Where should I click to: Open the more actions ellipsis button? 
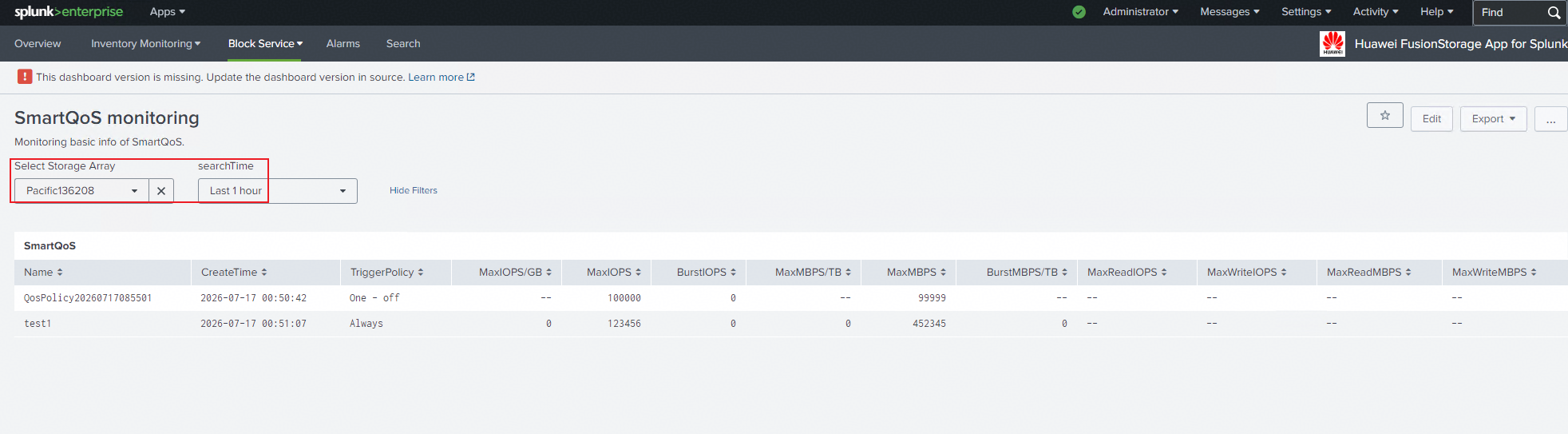click(x=1550, y=119)
